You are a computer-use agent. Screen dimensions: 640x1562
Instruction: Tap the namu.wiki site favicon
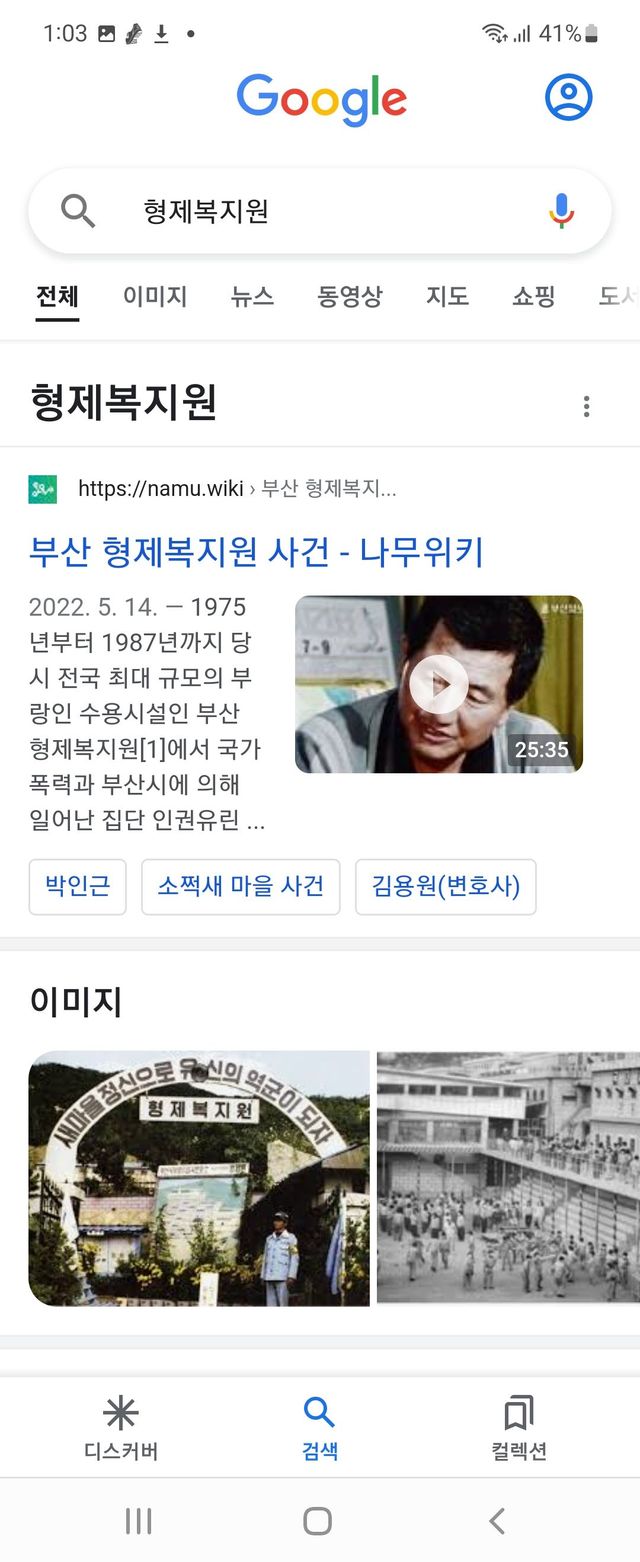pyautogui.click(x=43, y=489)
